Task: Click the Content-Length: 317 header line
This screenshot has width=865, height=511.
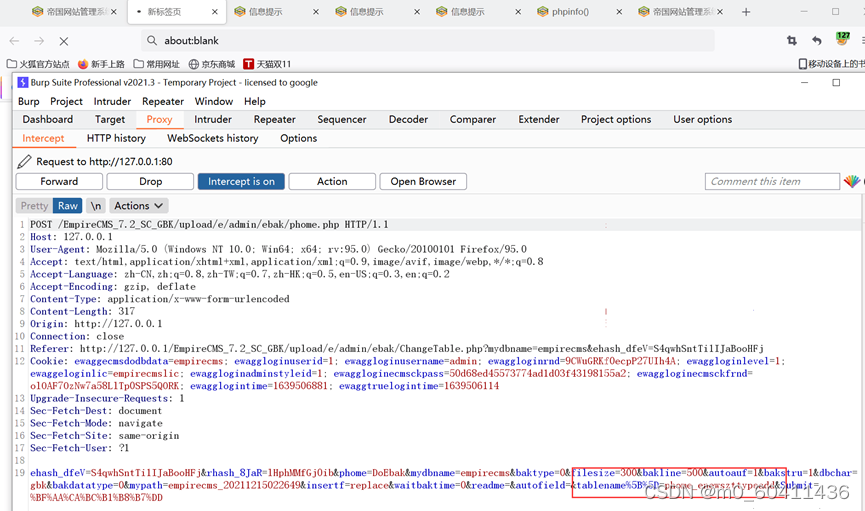Action: [82, 311]
